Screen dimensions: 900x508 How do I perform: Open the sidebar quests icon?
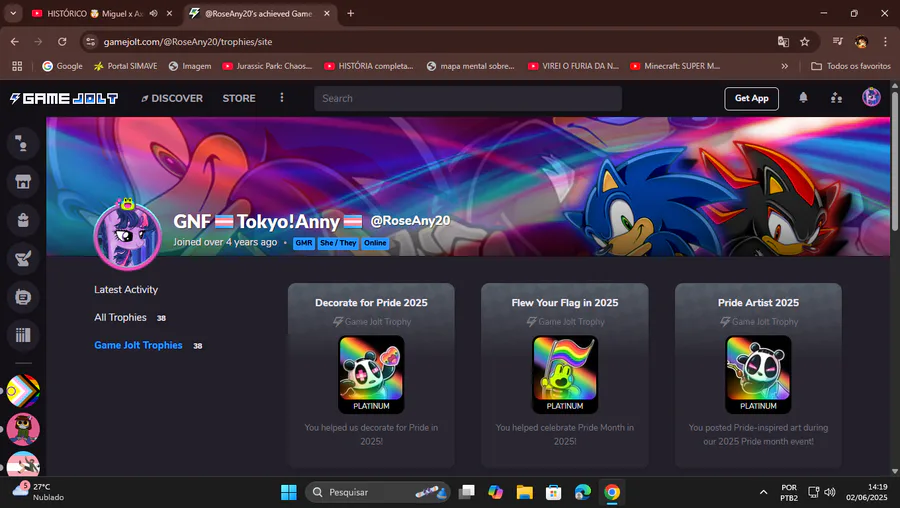coord(23,259)
